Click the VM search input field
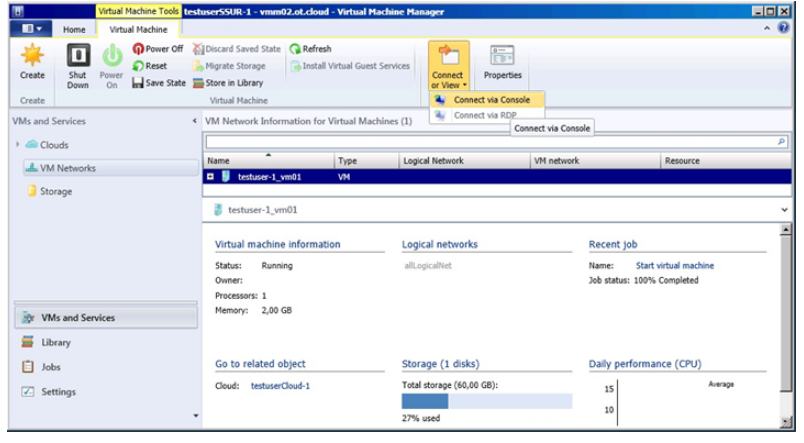The image size is (804, 443). tap(490, 143)
